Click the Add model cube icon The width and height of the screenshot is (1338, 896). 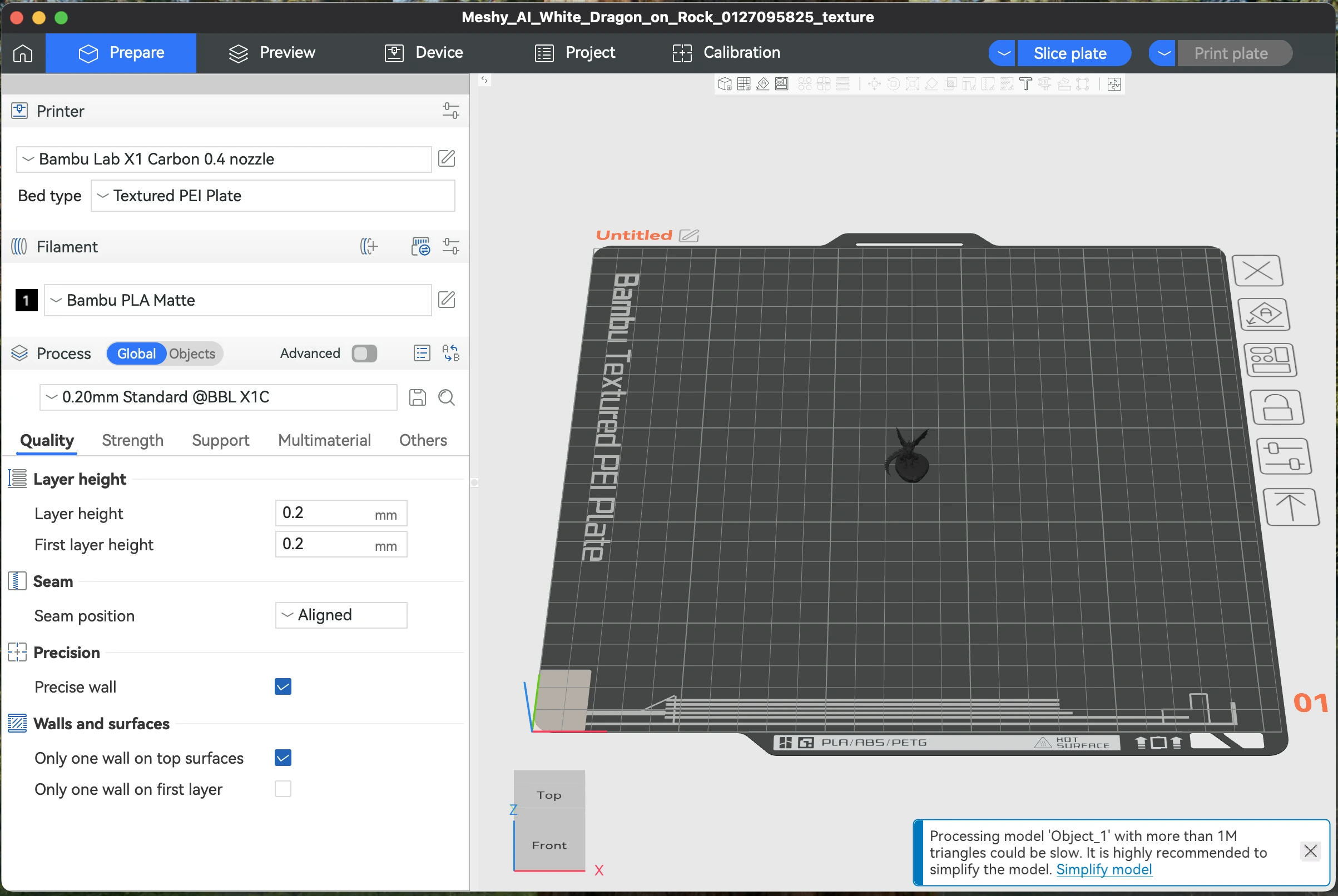tap(724, 84)
